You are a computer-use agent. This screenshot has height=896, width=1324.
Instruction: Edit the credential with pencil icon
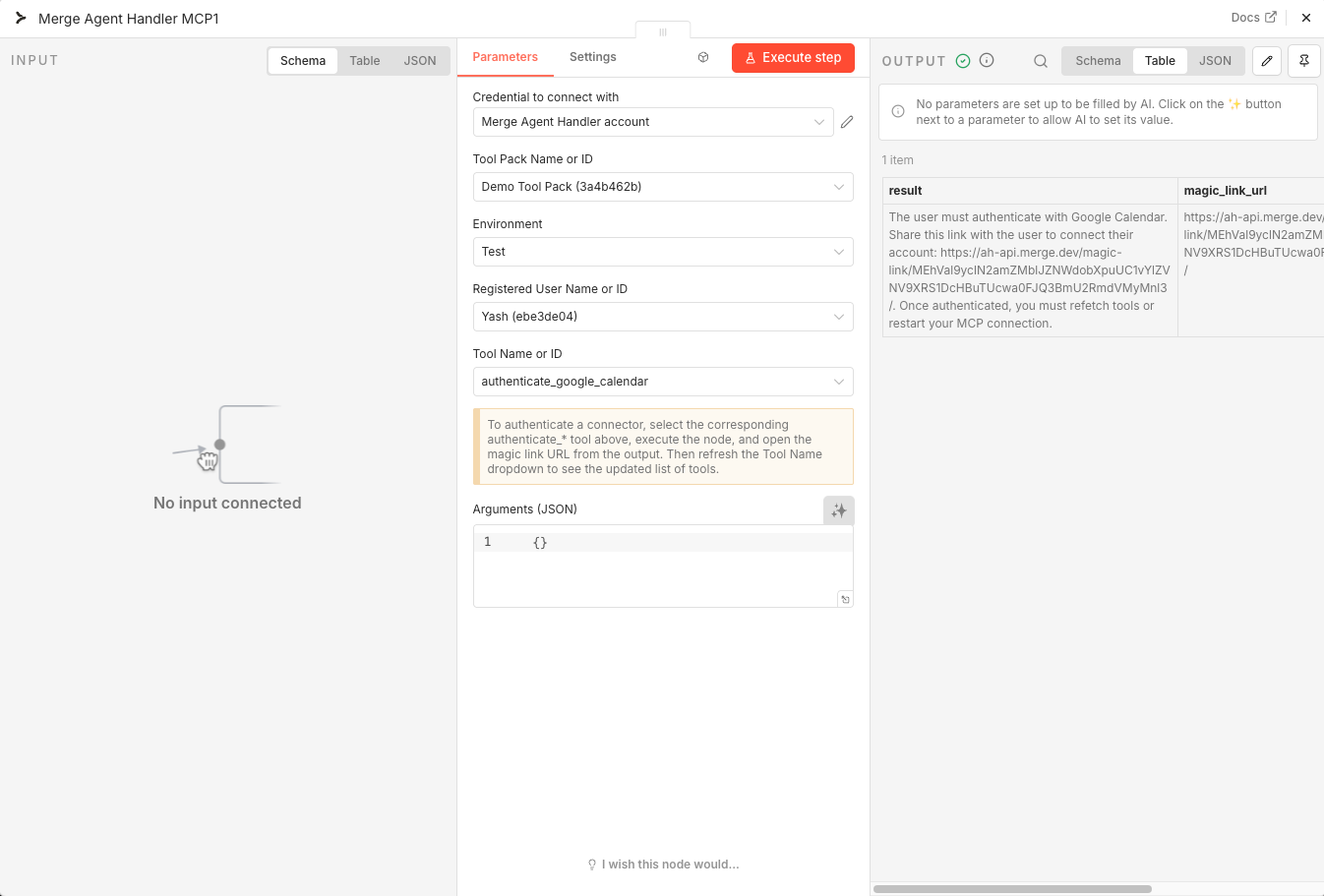point(847,122)
